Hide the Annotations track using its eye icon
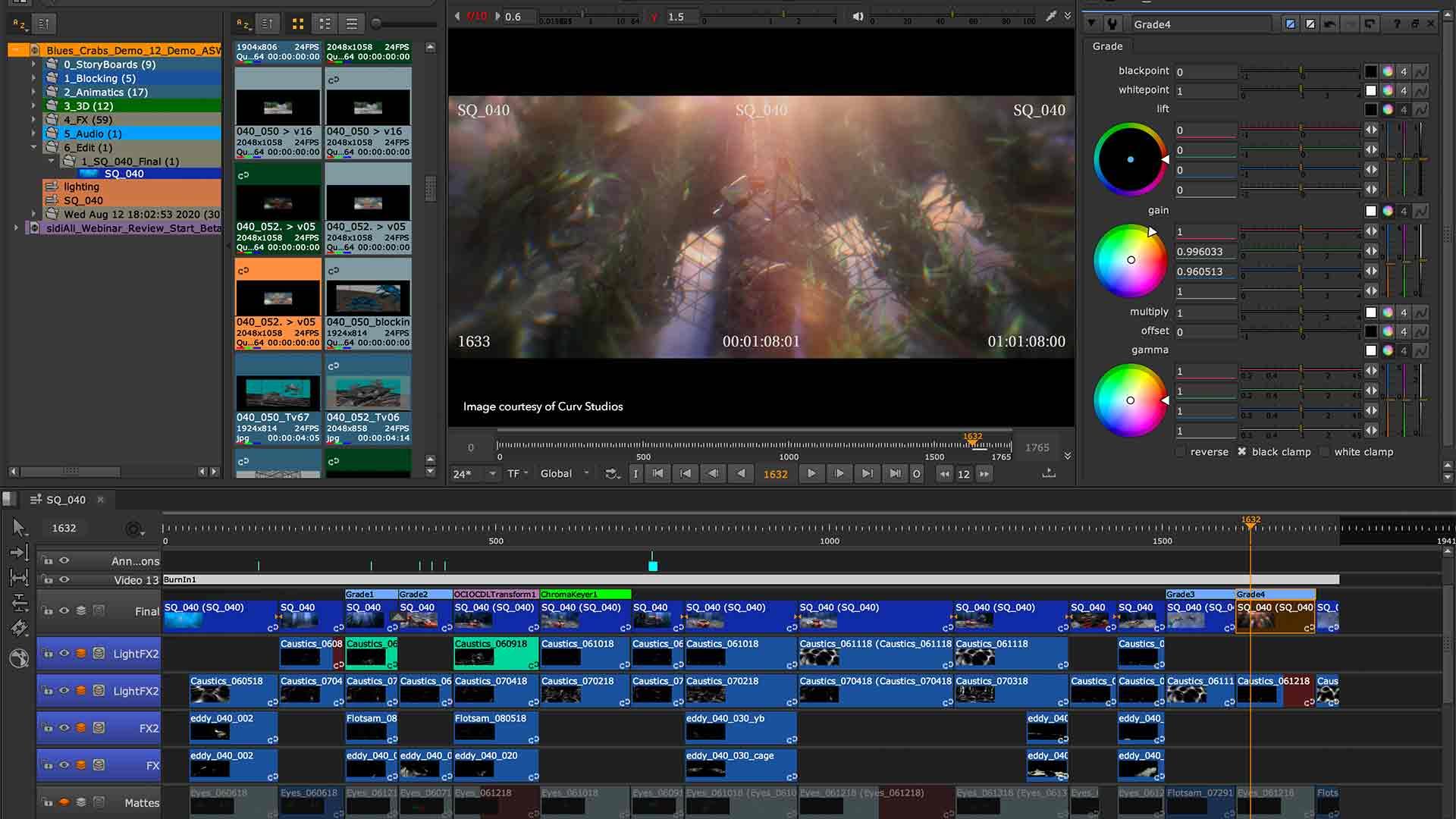Viewport: 1456px width, 819px height. pyautogui.click(x=64, y=560)
